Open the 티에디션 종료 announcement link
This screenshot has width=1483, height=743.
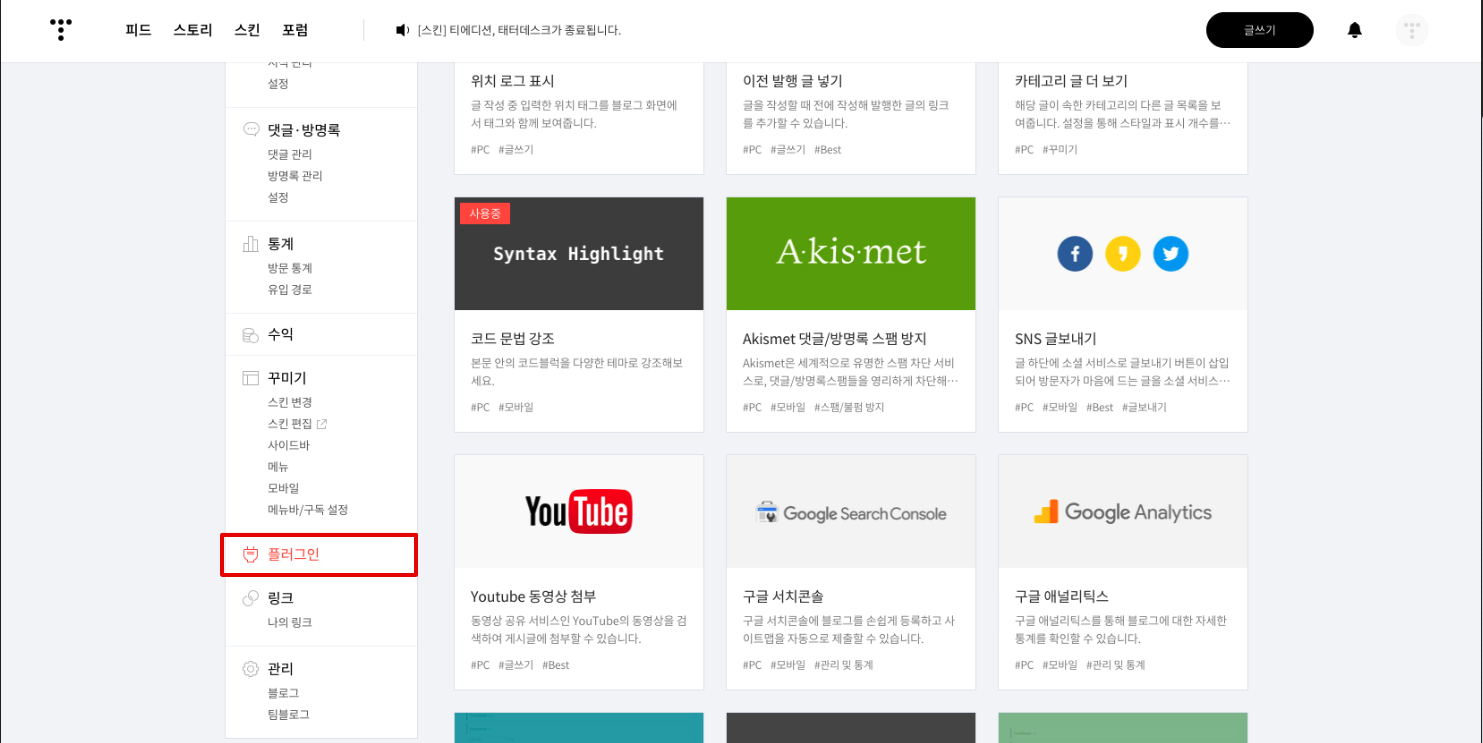point(519,30)
